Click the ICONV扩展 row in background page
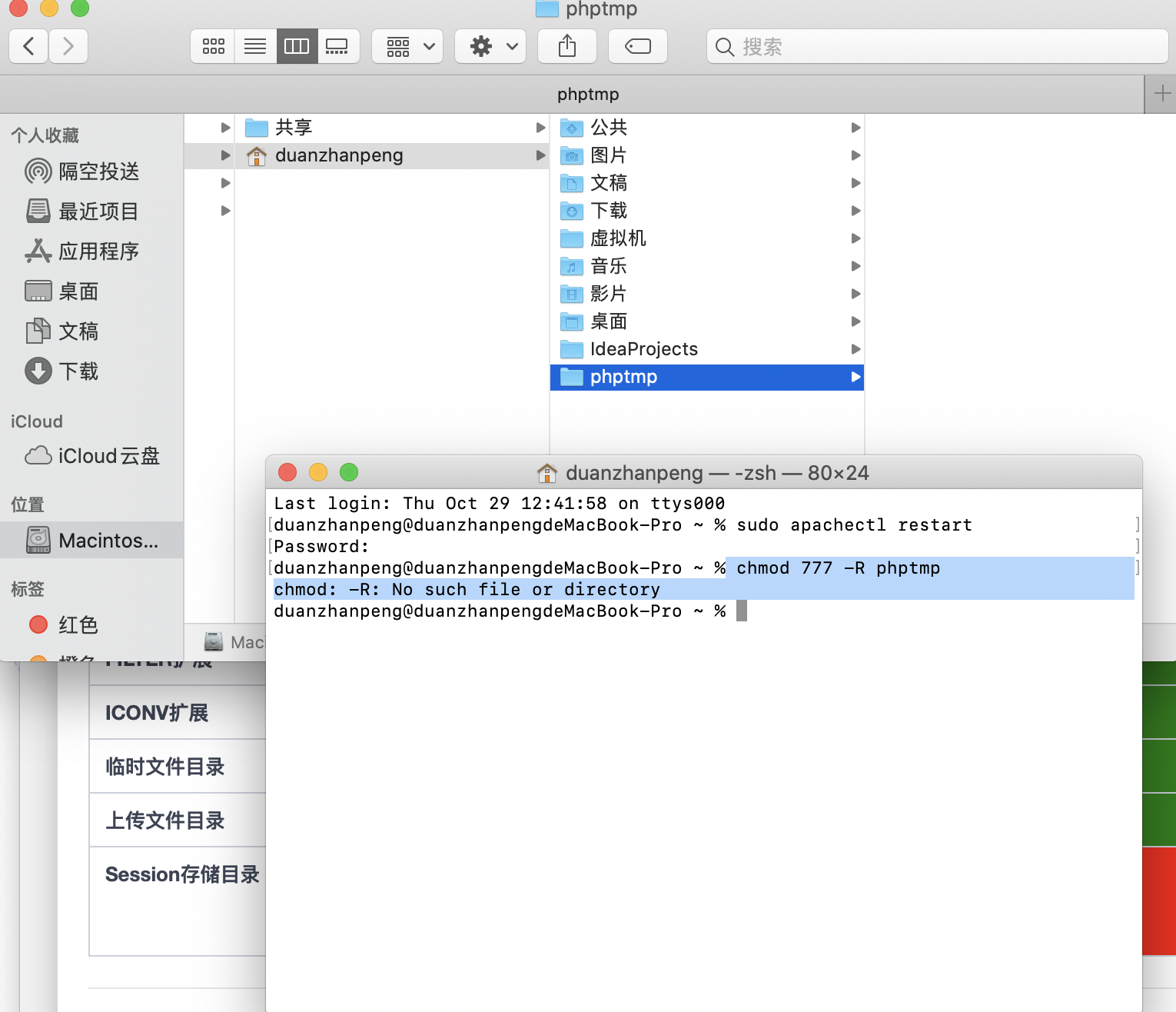 pyautogui.click(x=178, y=713)
